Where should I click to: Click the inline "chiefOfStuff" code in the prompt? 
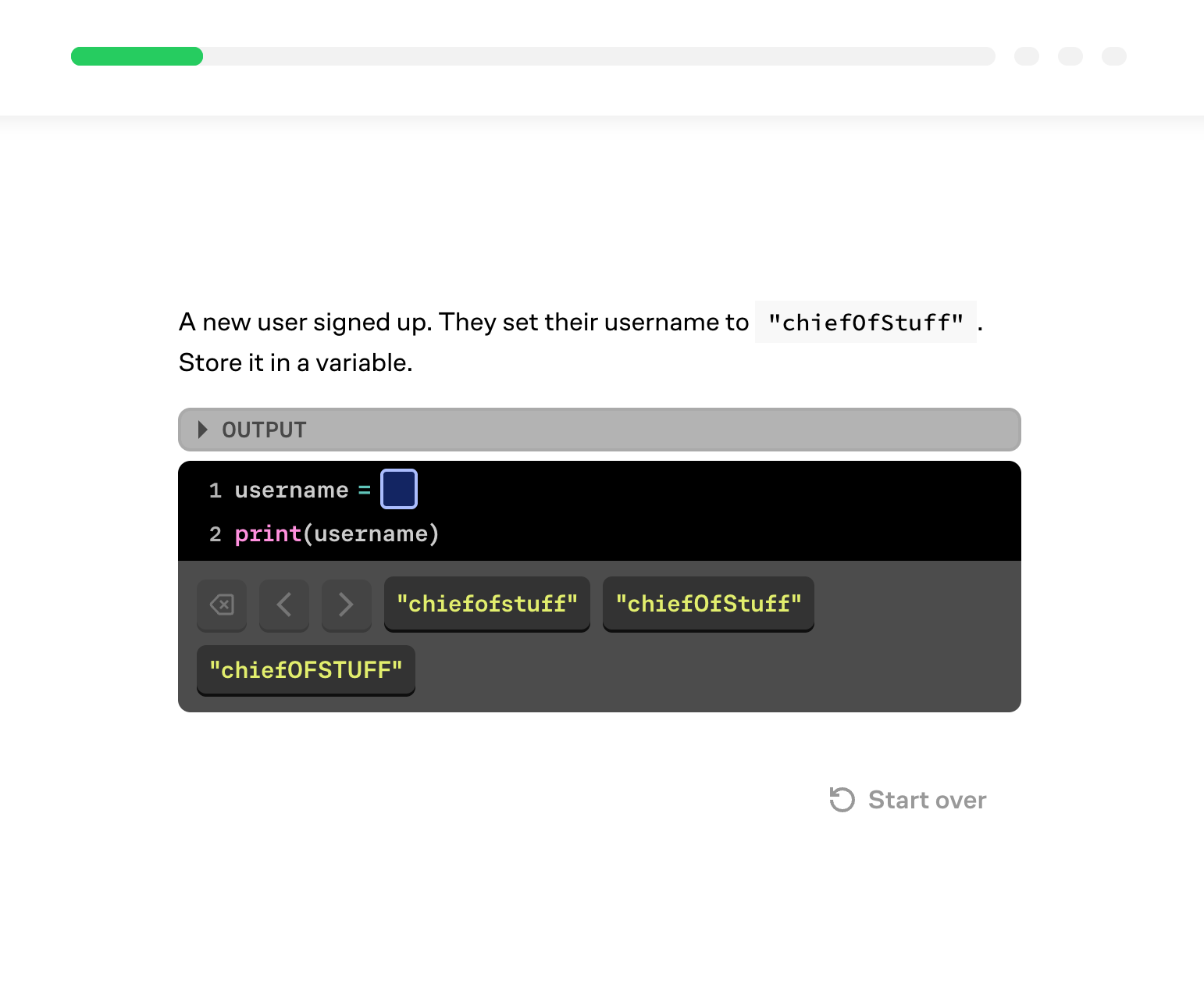point(865,323)
